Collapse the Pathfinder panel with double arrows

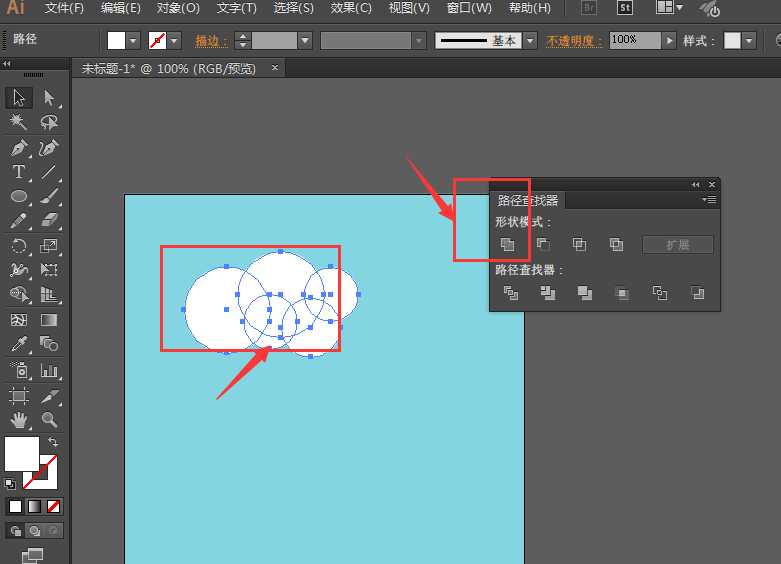[695, 185]
